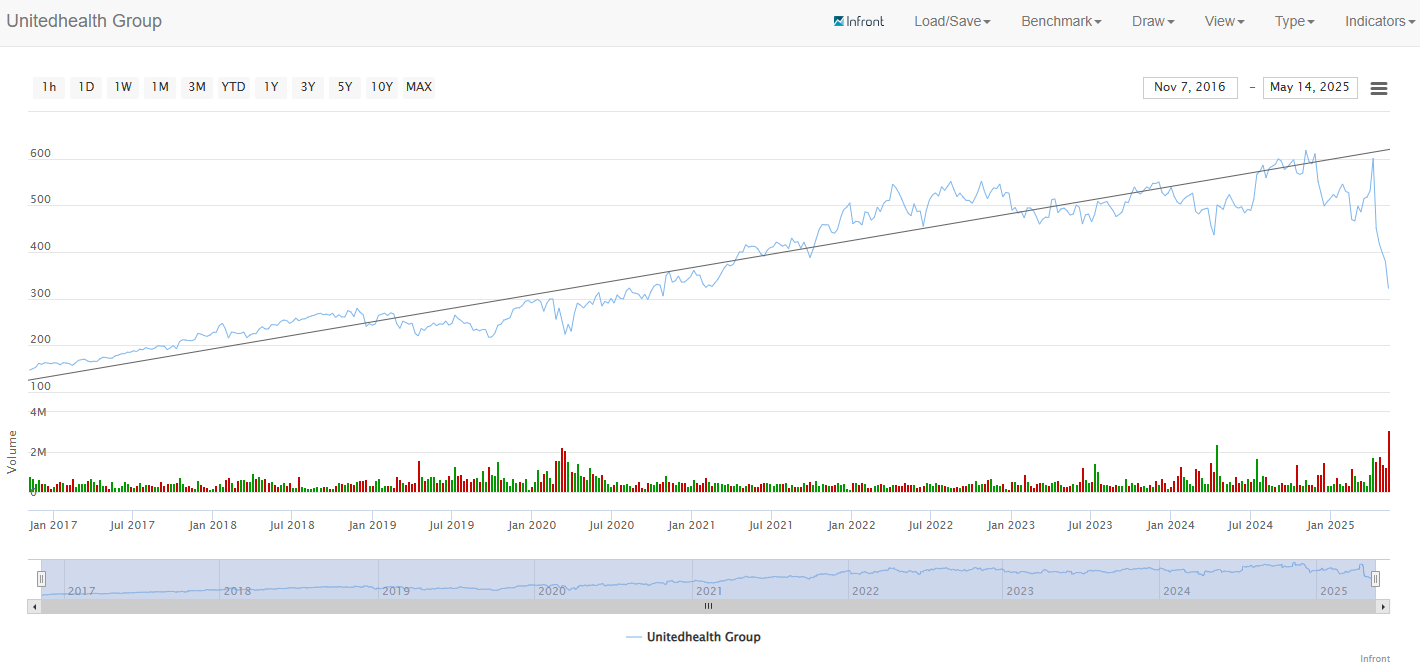Show MAX time range
Viewport: 1420px width, 669px height.
click(419, 87)
